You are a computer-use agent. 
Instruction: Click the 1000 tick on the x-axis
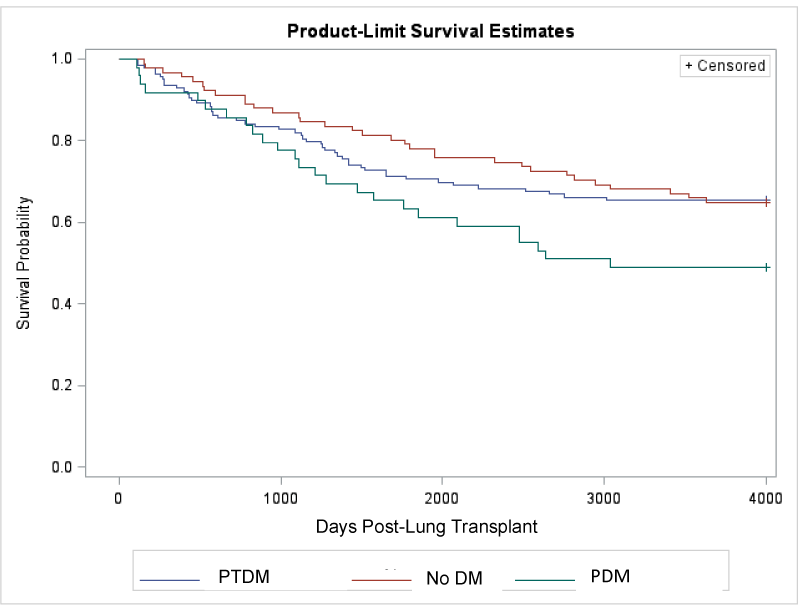click(281, 496)
